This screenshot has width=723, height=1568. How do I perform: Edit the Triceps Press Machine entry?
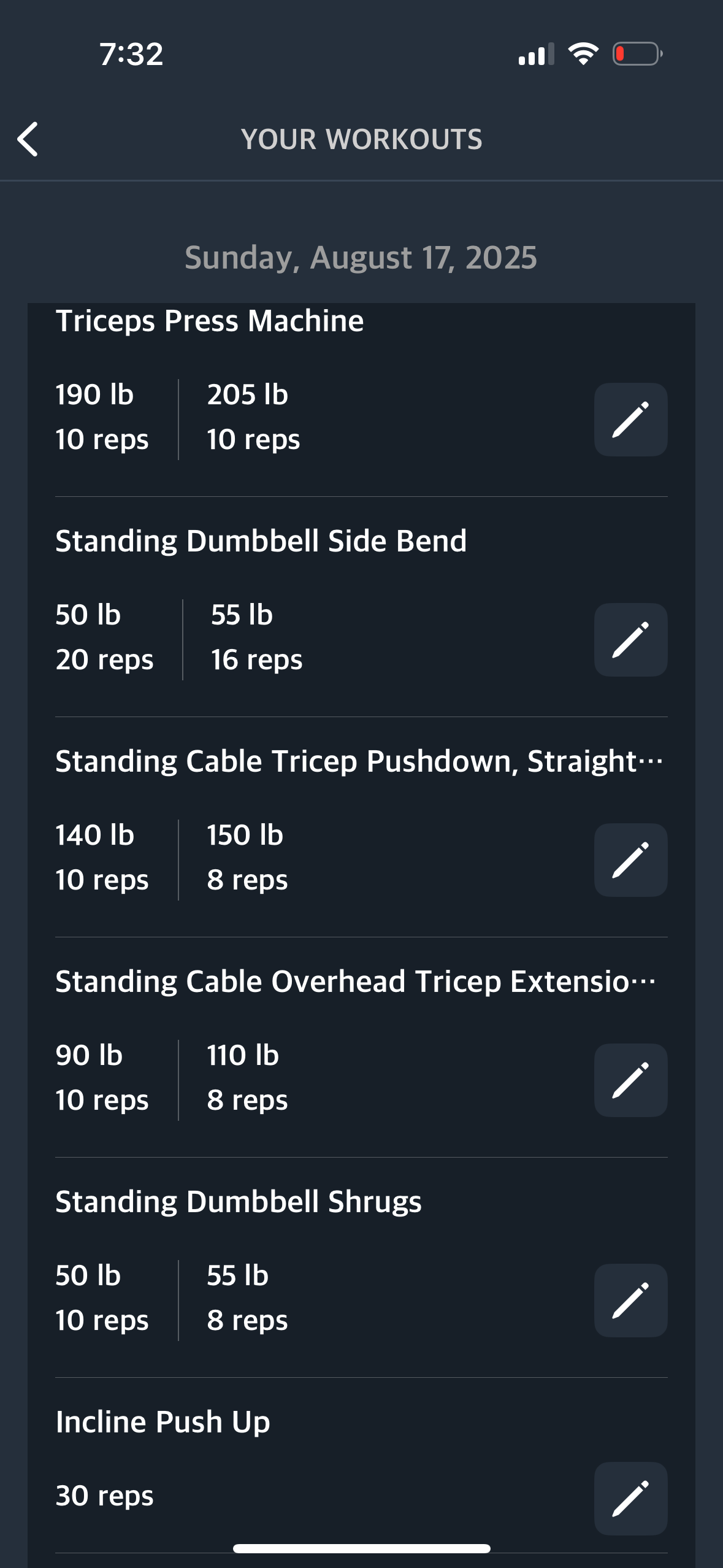630,420
